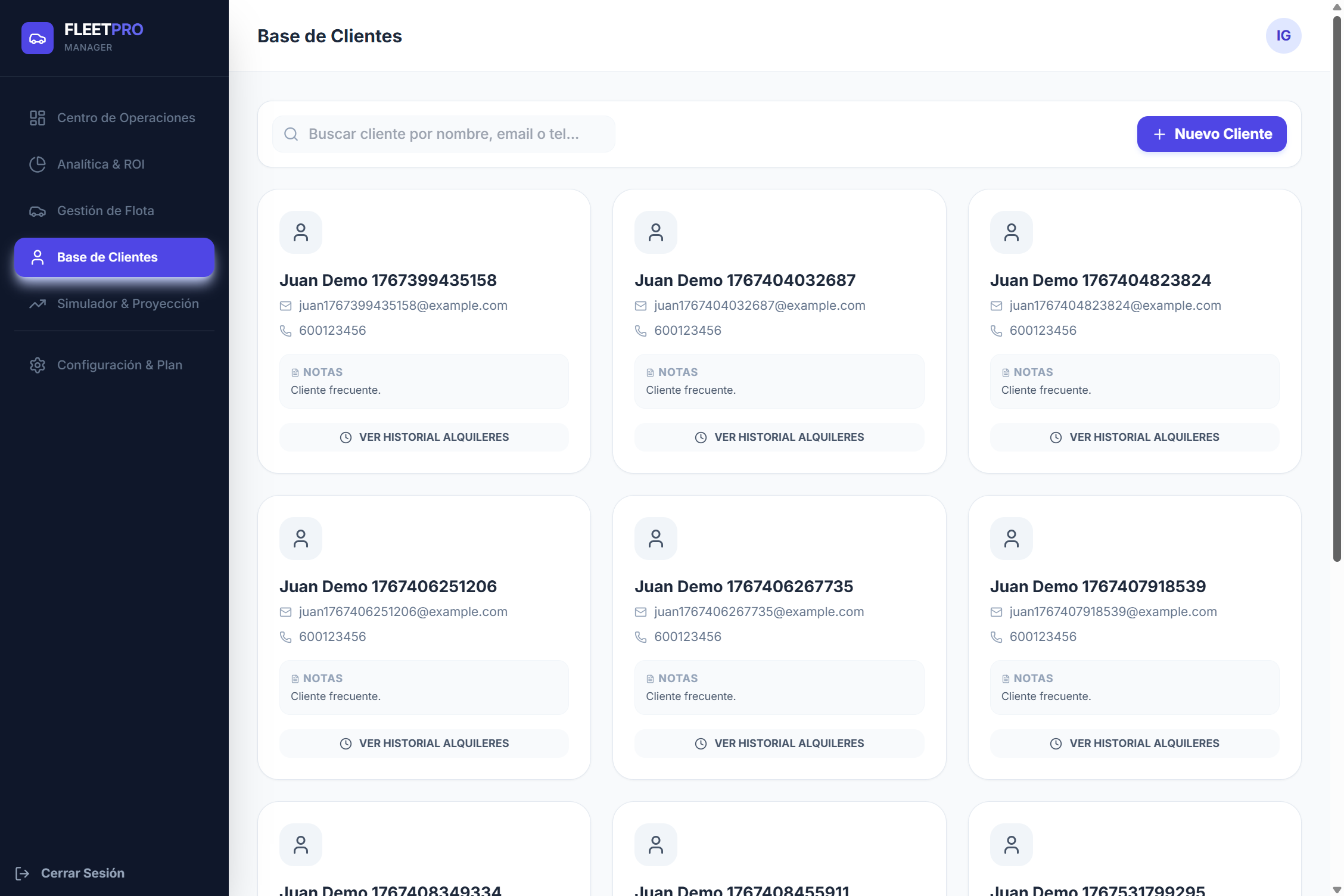The image size is (1344, 896).
Task: Click the client search field
Action: pos(444,133)
